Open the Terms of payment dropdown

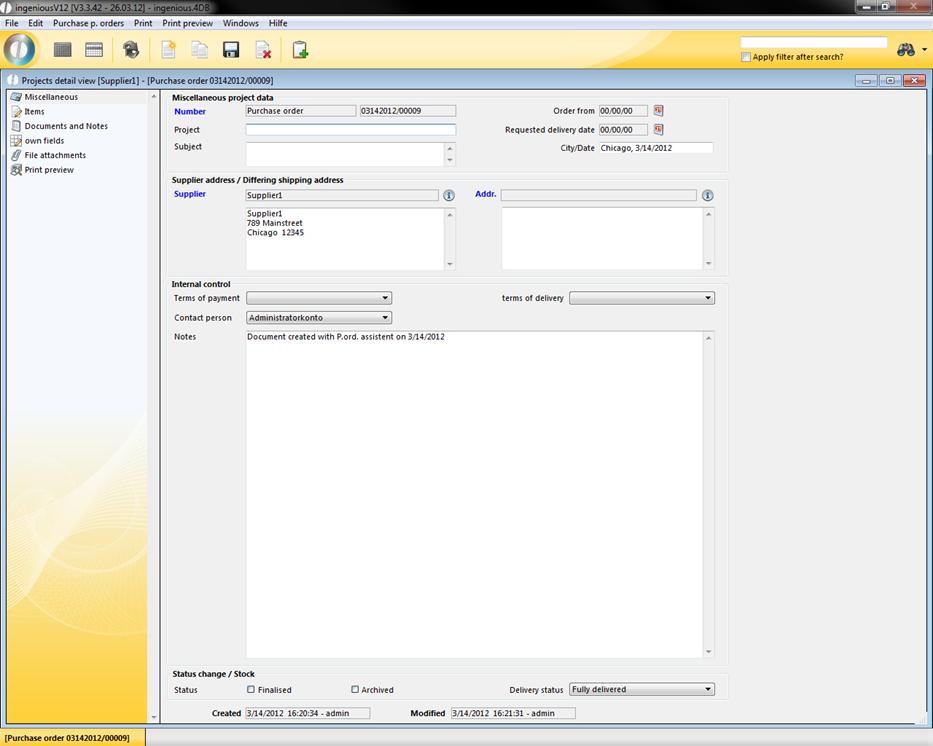[x=319, y=298]
